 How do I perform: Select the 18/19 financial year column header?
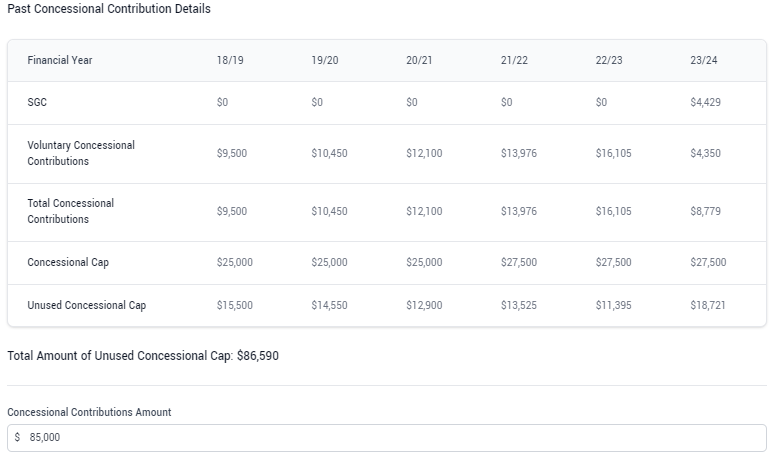click(x=230, y=60)
